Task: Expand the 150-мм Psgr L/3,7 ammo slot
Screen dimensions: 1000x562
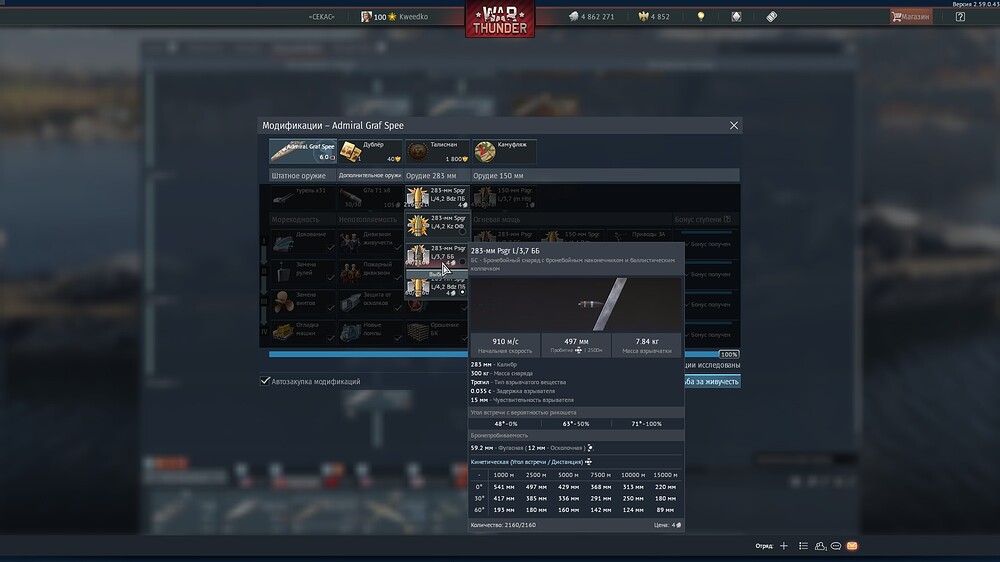Action: click(504, 198)
